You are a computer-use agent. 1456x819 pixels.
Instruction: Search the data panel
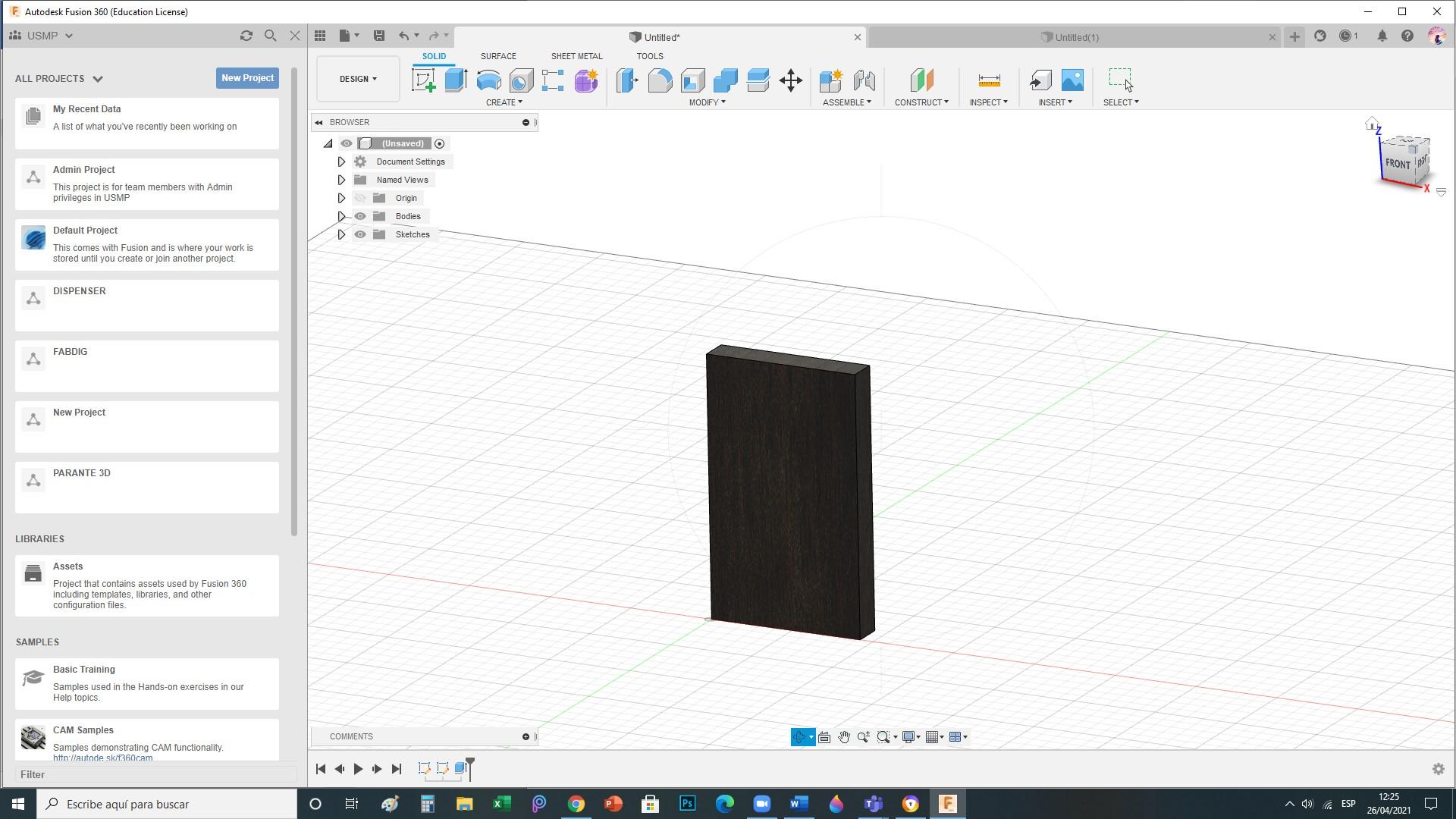point(271,36)
